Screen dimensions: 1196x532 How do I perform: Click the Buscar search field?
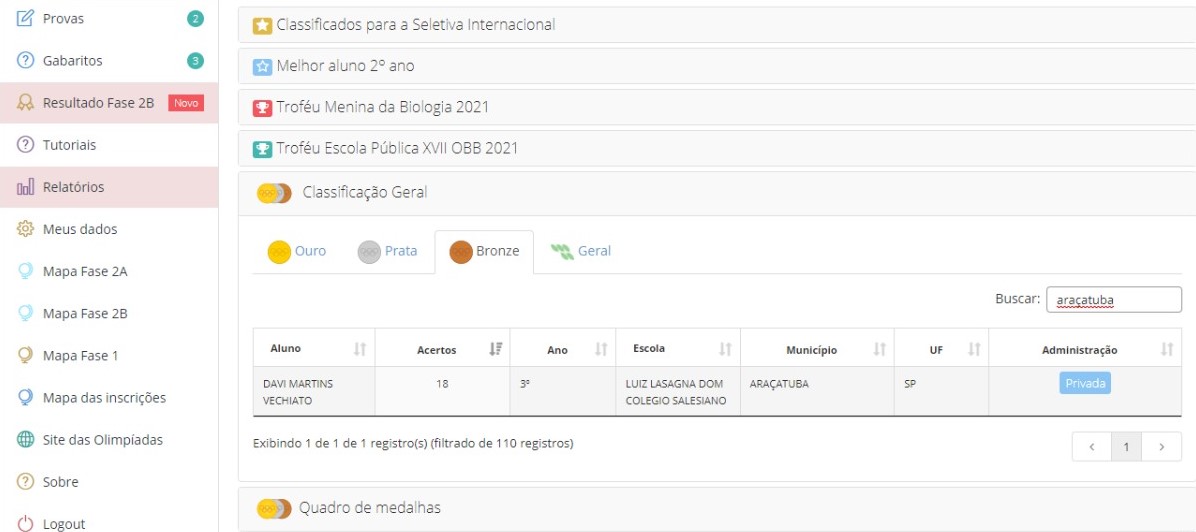(1114, 300)
